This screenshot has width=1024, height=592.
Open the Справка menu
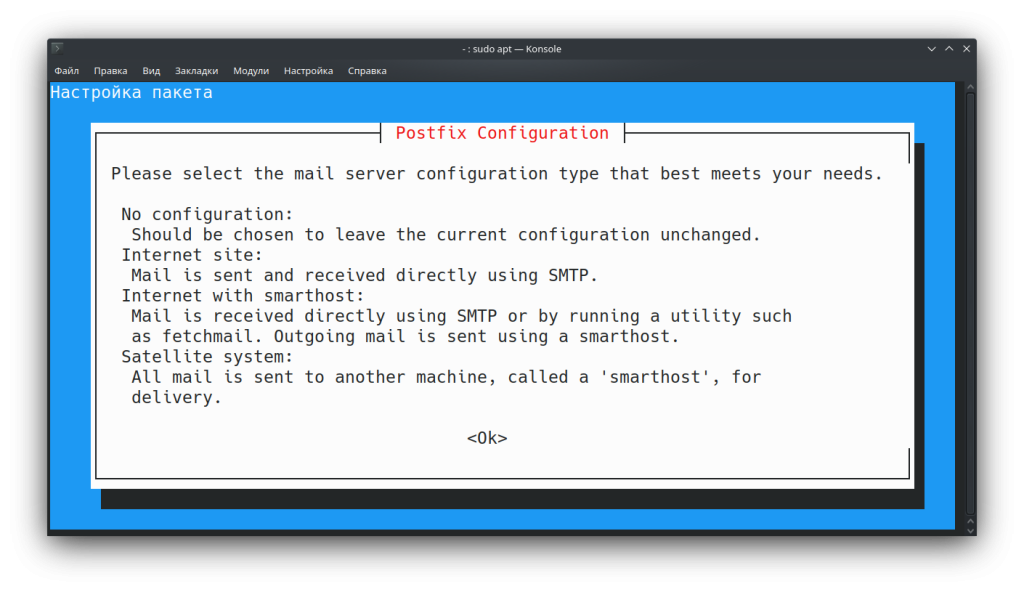coord(367,71)
